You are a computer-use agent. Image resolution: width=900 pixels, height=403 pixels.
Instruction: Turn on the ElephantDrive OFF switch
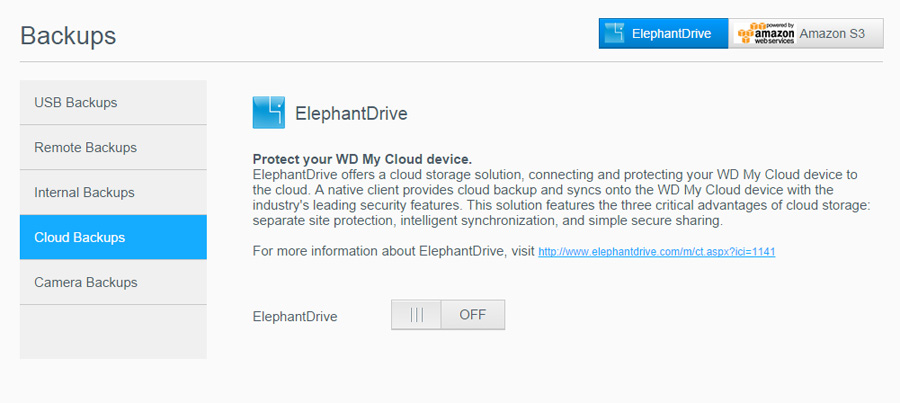[448, 315]
